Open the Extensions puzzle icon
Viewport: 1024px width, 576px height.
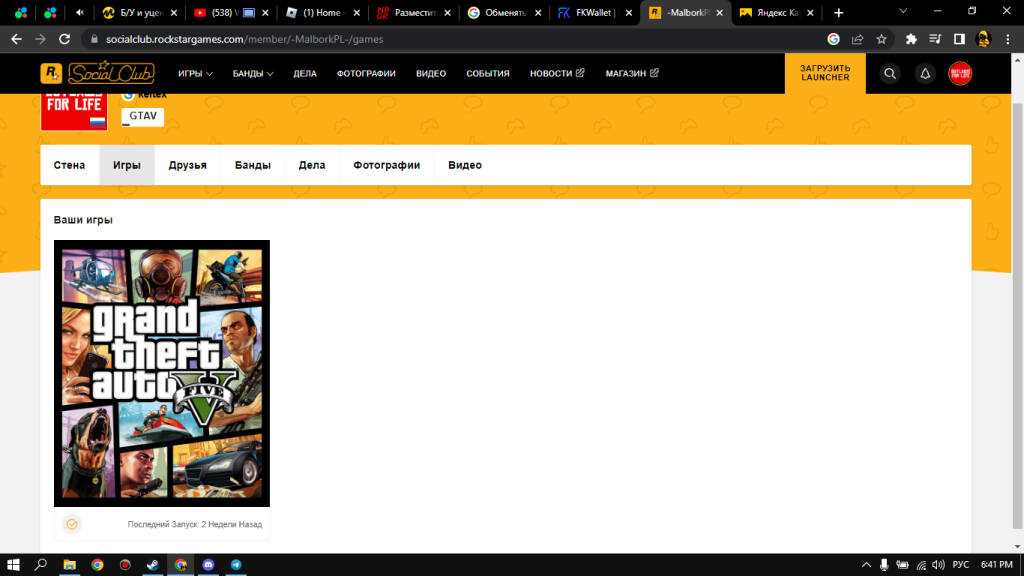tap(911, 39)
